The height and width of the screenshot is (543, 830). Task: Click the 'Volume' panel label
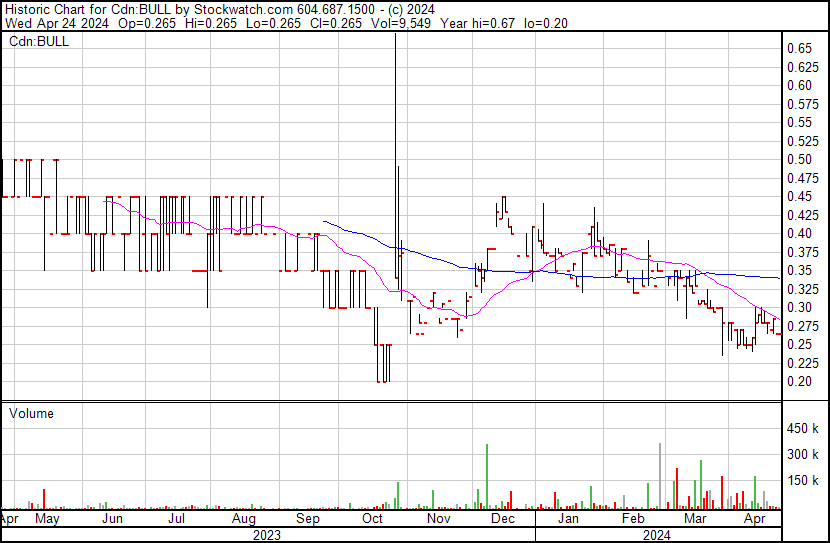pos(31,413)
